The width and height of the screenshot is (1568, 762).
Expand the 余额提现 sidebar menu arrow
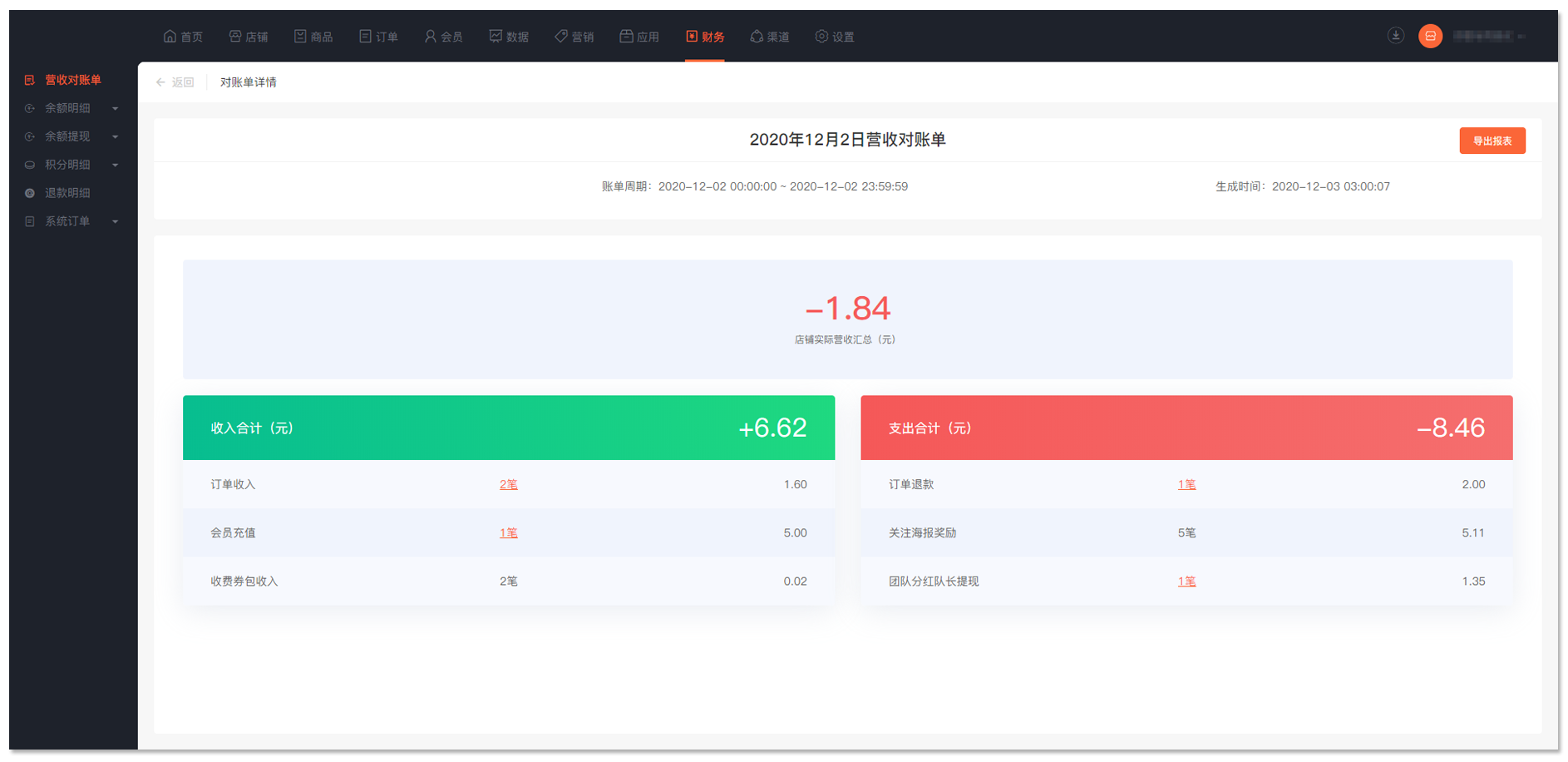pos(116,136)
